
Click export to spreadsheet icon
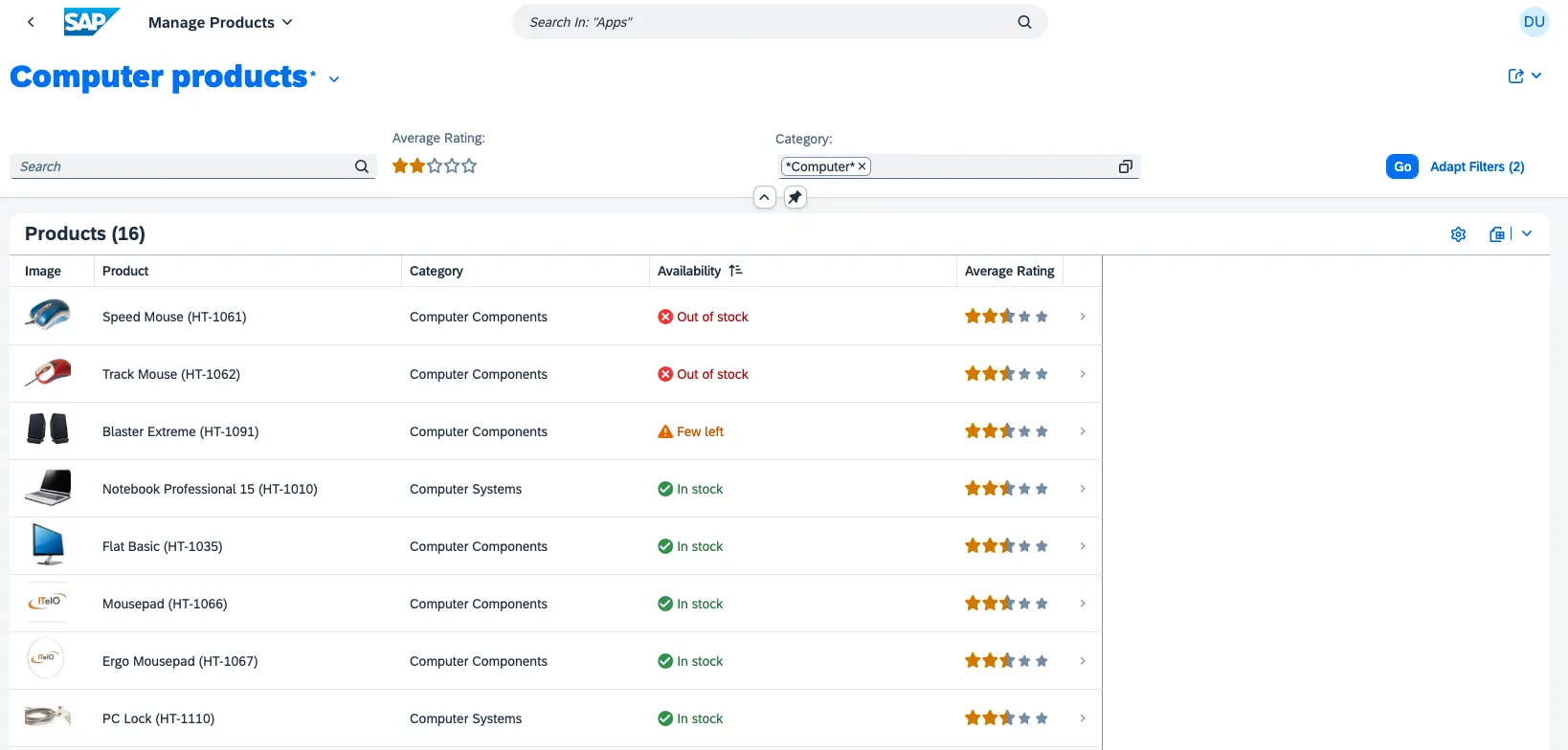(x=1497, y=234)
